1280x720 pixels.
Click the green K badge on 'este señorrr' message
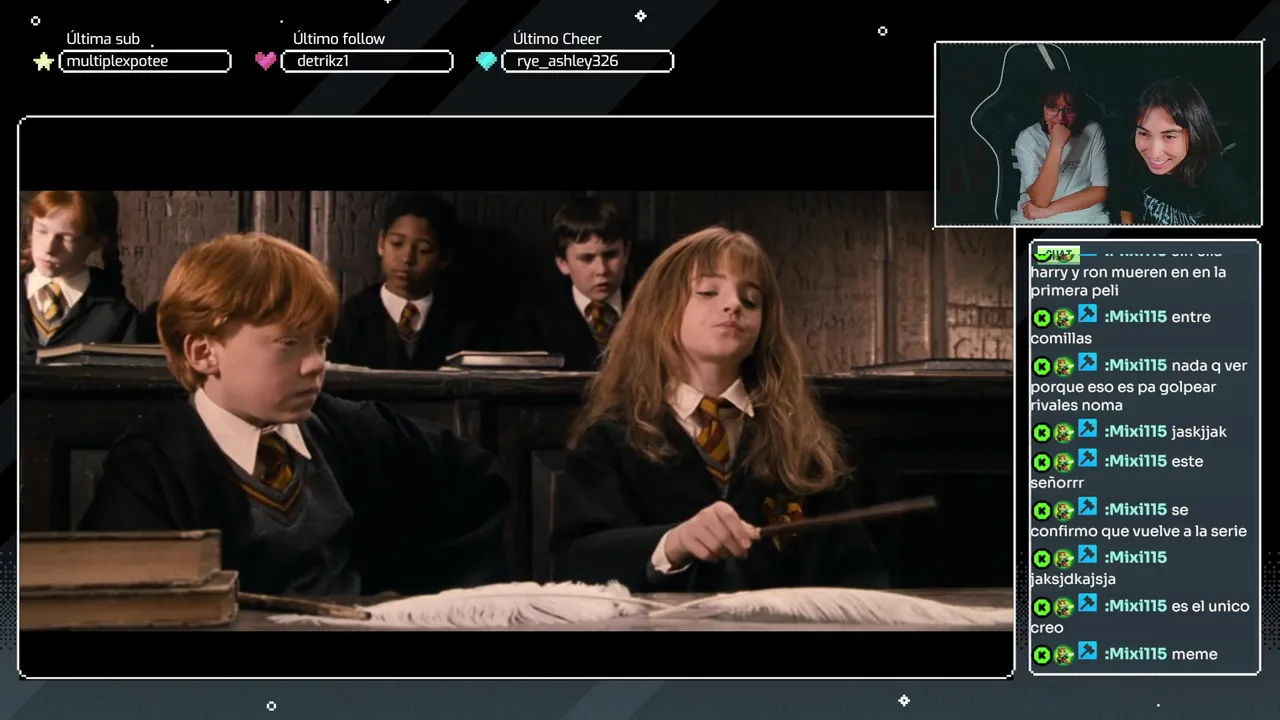[x=1041, y=463]
